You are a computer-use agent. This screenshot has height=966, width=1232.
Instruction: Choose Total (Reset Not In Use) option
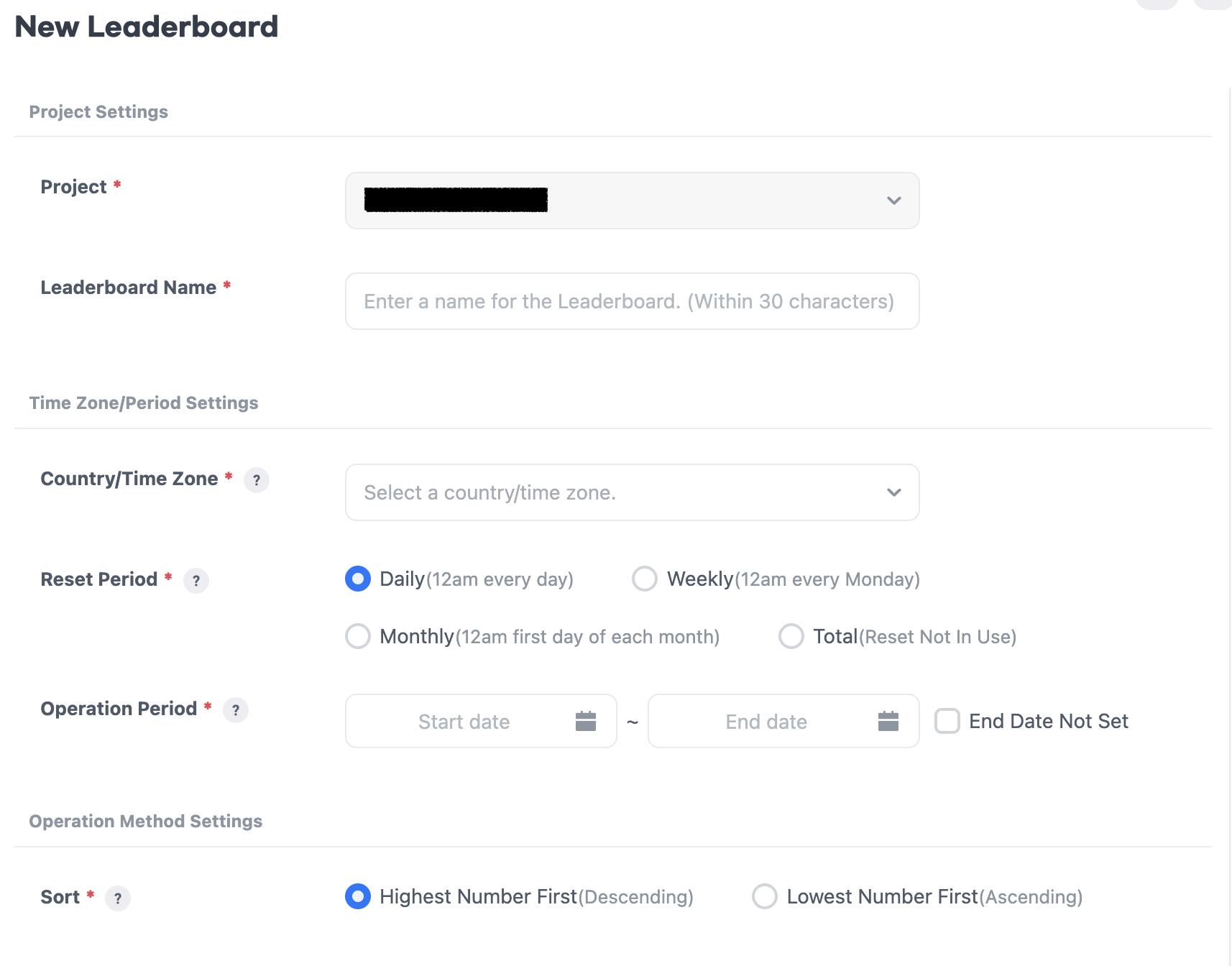791,636
